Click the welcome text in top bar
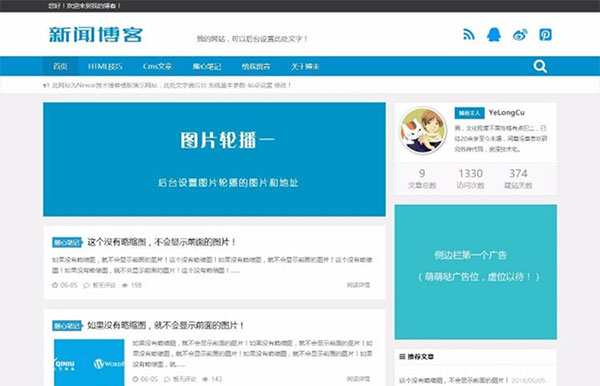 click(85, 6)
